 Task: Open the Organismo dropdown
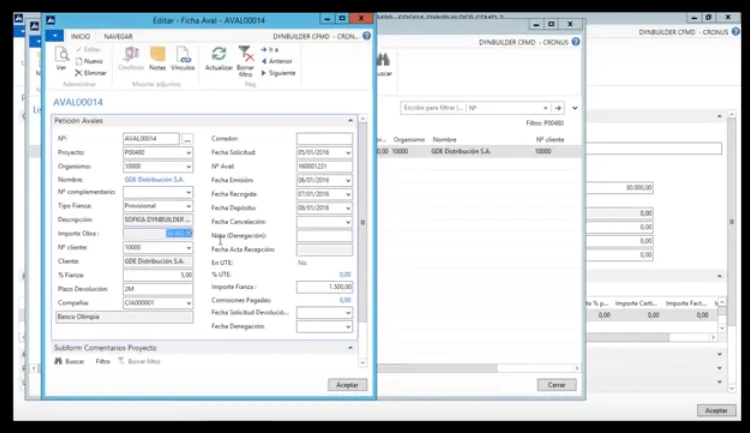pos(188,167)
